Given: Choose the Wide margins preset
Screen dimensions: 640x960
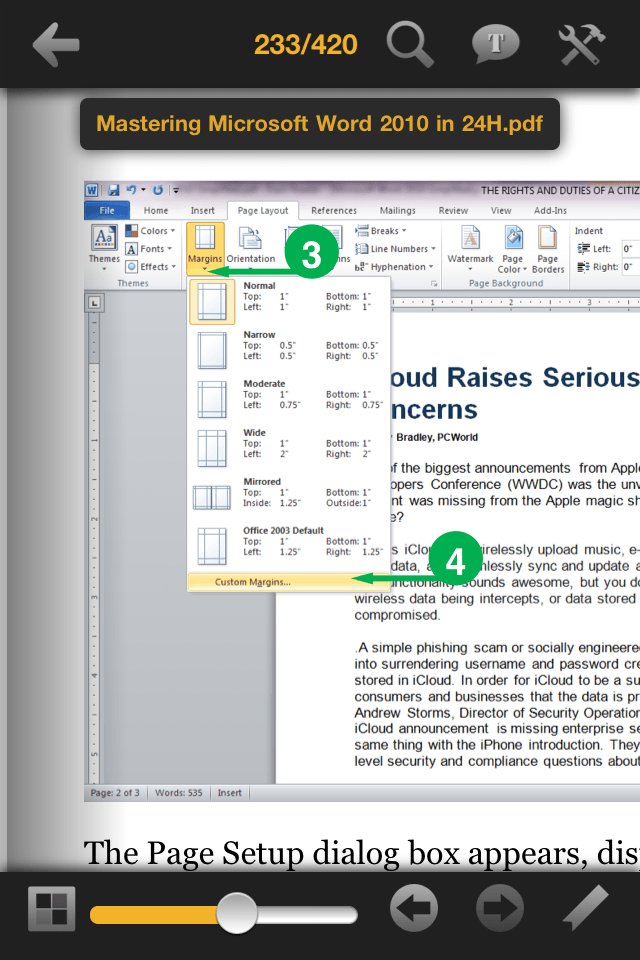Looking at the screenshot, I should click(x=288, y=448).
